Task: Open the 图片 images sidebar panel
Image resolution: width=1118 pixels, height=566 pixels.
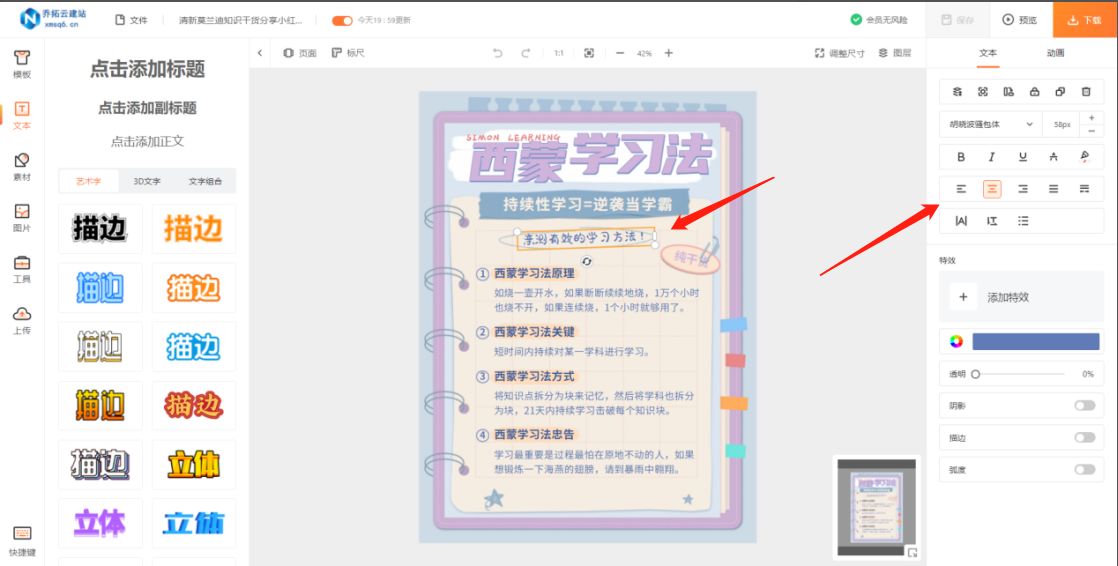Action: click(21, 217)
